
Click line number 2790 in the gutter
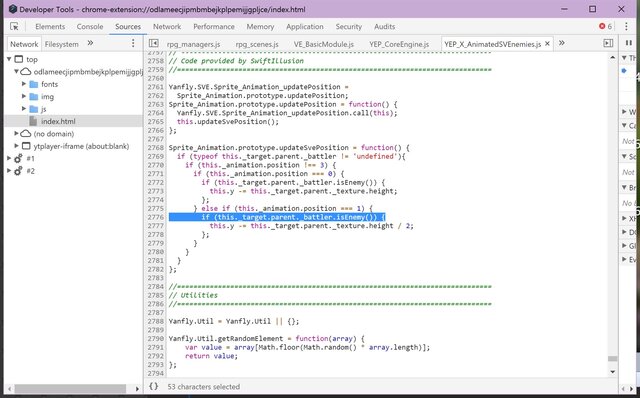click(x=156, y=338)
